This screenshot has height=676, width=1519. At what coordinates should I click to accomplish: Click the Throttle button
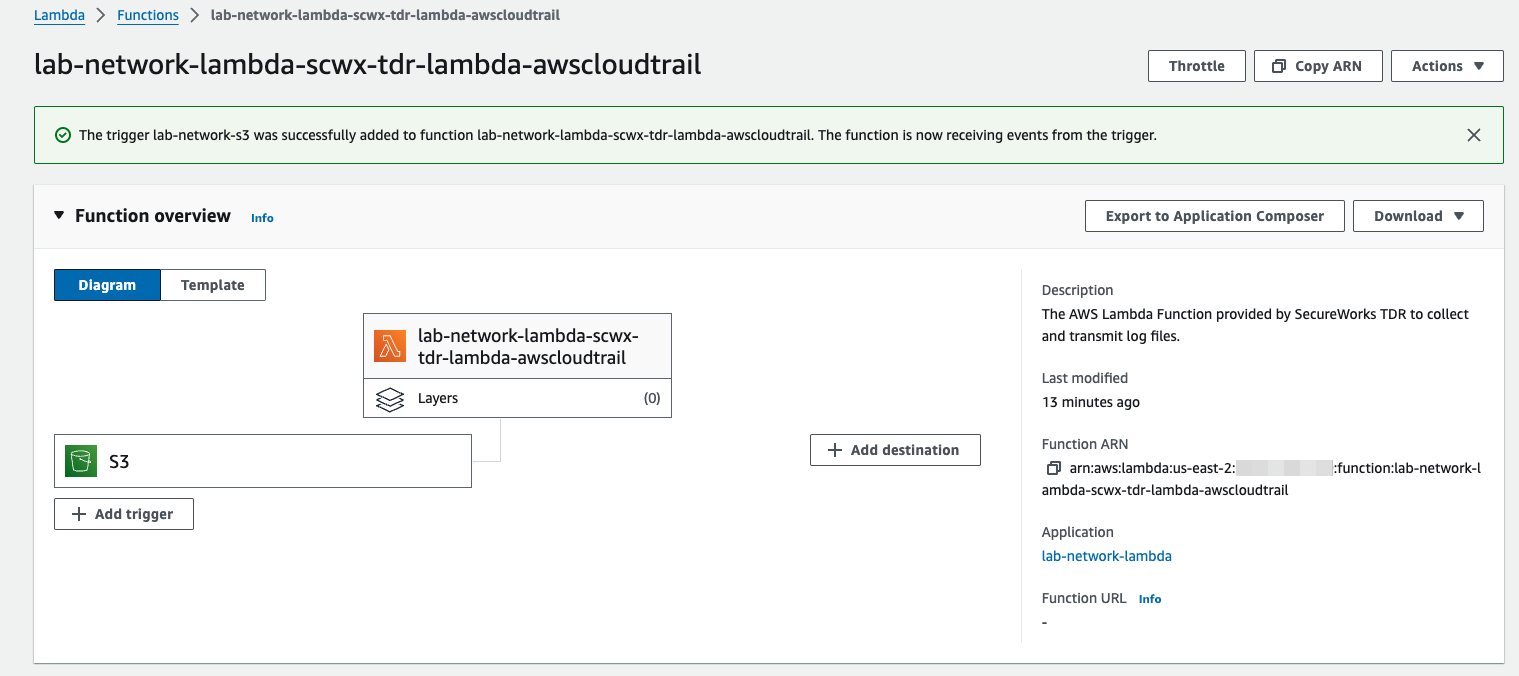pos(1197,66)
